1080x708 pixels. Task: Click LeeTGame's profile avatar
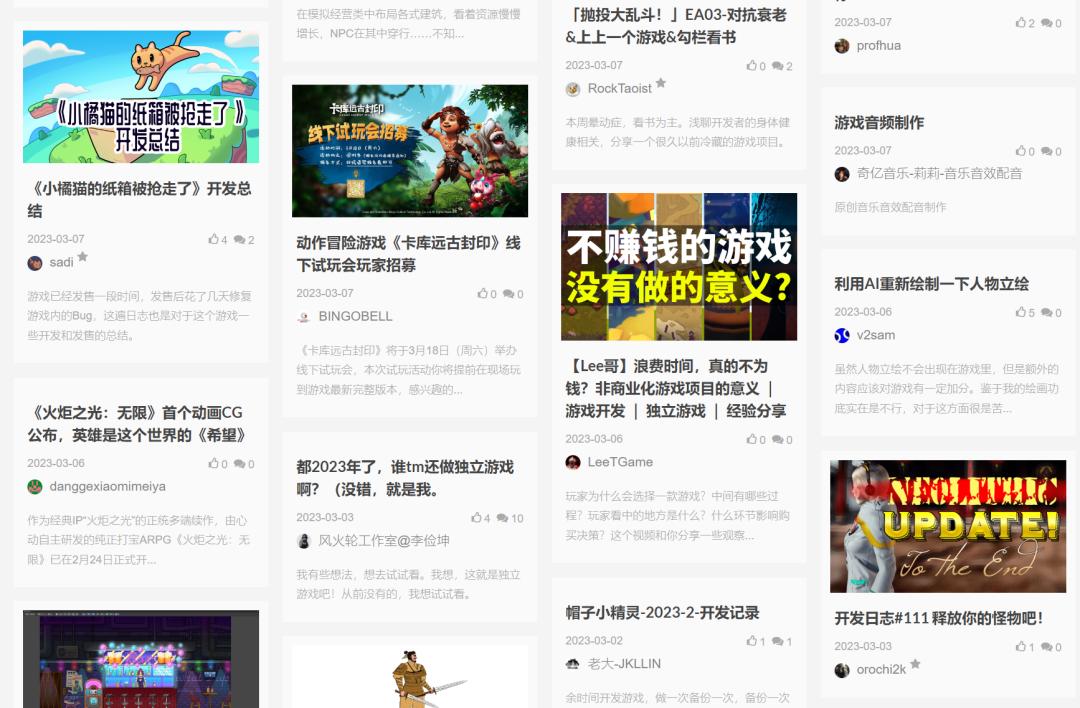(572, 462)
